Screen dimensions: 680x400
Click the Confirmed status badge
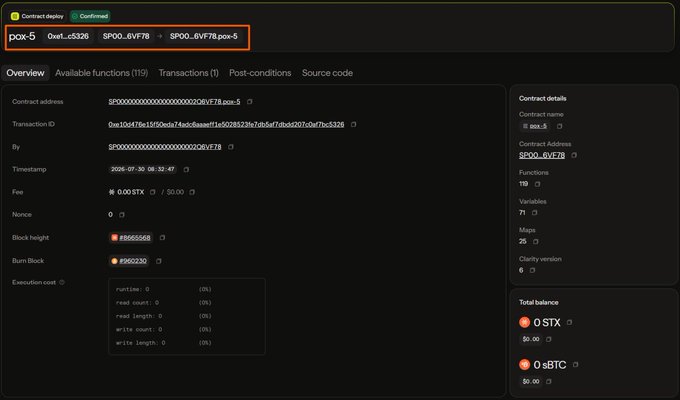90,16
